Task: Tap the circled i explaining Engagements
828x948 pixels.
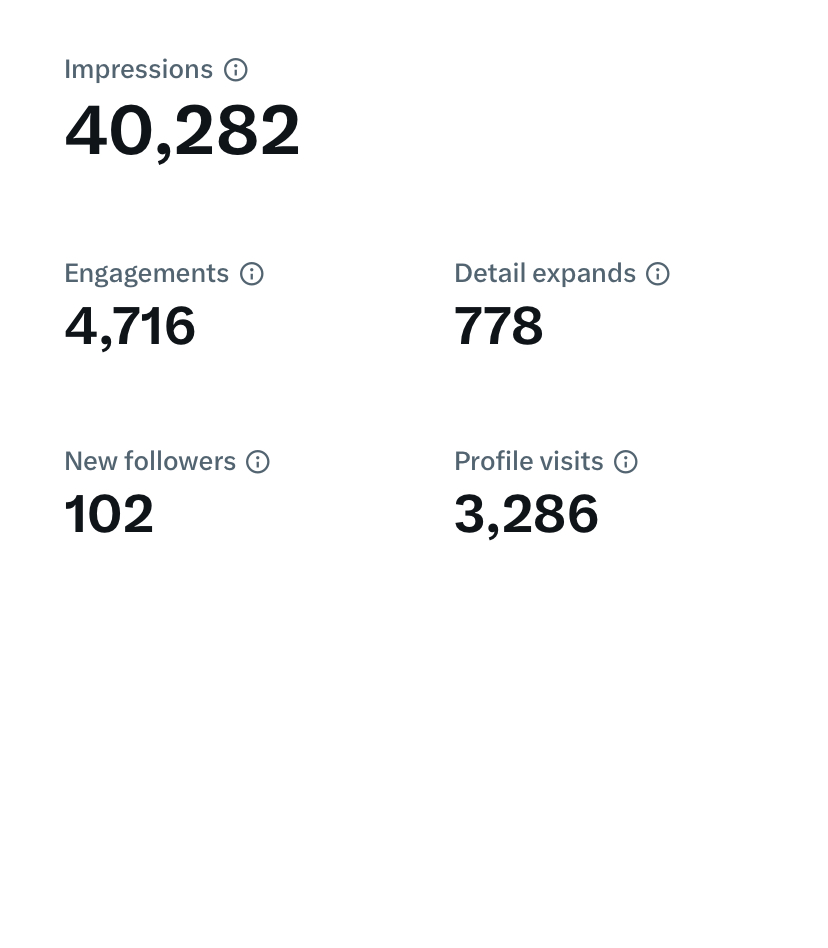Action: pos(251,273)
